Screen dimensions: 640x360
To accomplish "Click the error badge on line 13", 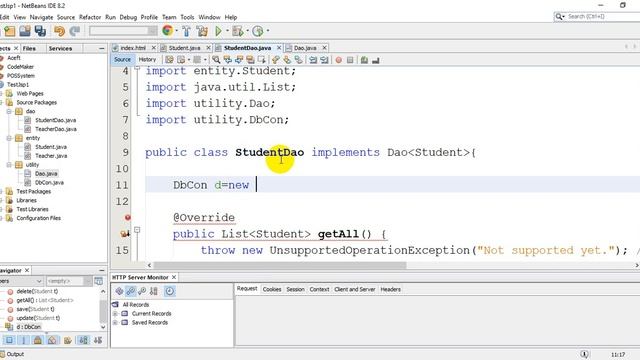I will coord(128,218).
